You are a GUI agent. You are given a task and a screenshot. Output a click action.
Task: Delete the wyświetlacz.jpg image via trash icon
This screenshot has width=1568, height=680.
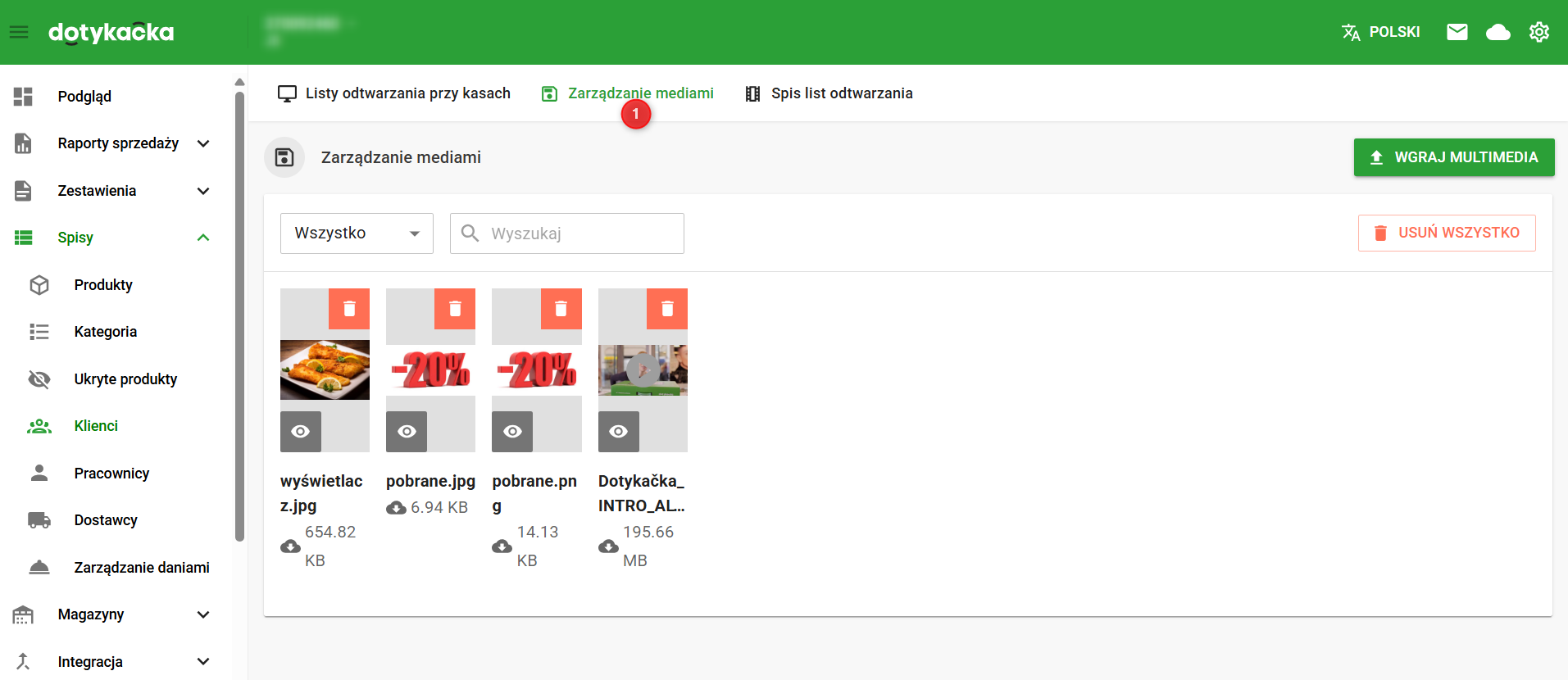point(349,309)
